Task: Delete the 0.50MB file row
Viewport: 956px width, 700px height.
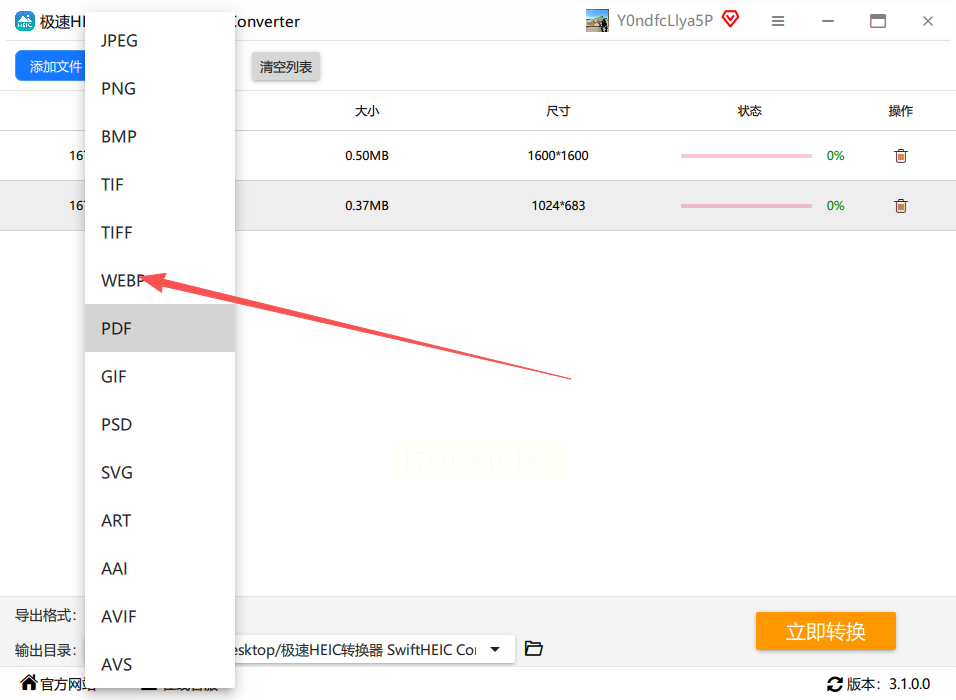Action: 901,156
